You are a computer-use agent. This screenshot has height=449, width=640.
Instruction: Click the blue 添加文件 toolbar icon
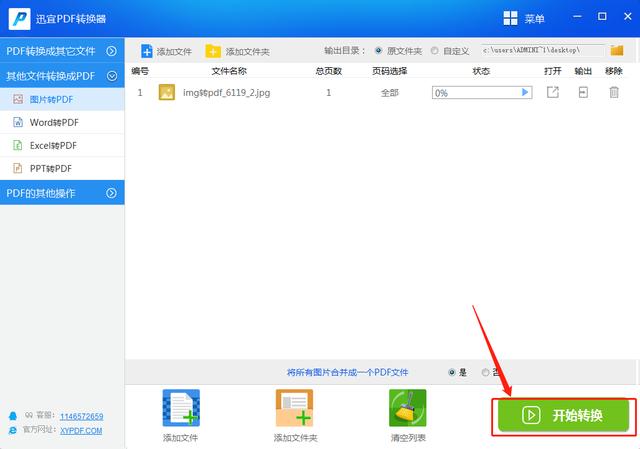(x=147, y=51)
